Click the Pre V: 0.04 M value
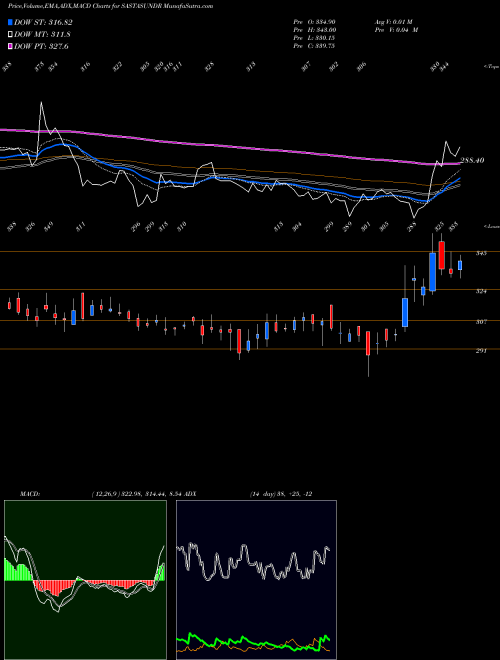500x660 pixels. click(x=396, y=30)
